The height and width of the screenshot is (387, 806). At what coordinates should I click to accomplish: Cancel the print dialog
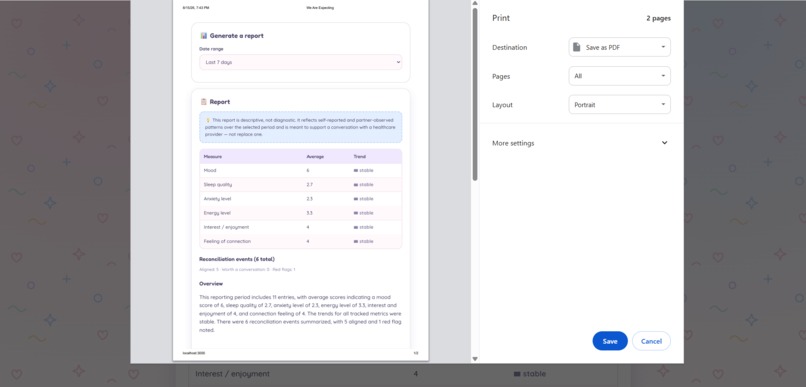coord(651,341)
